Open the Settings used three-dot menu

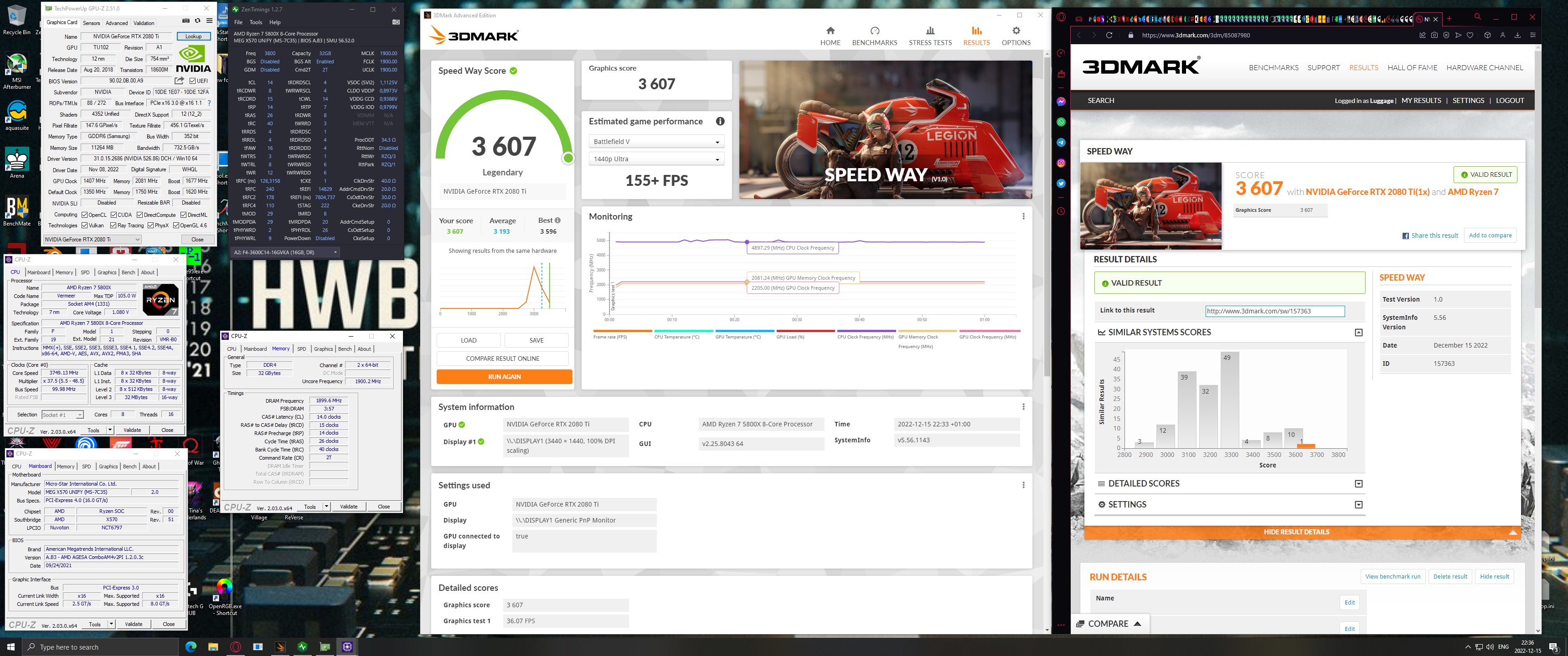(1023, 485)
